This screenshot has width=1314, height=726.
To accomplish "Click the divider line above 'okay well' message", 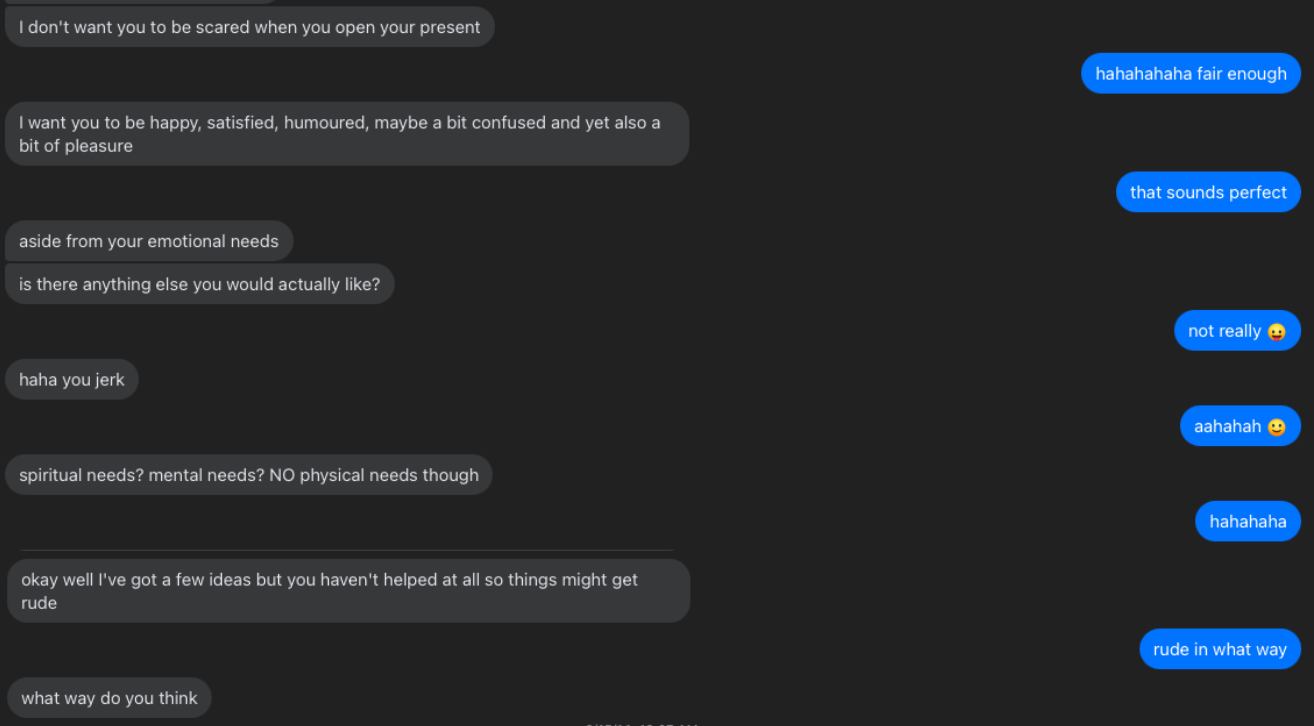I will pyautogui.click(x=347, y=550).
